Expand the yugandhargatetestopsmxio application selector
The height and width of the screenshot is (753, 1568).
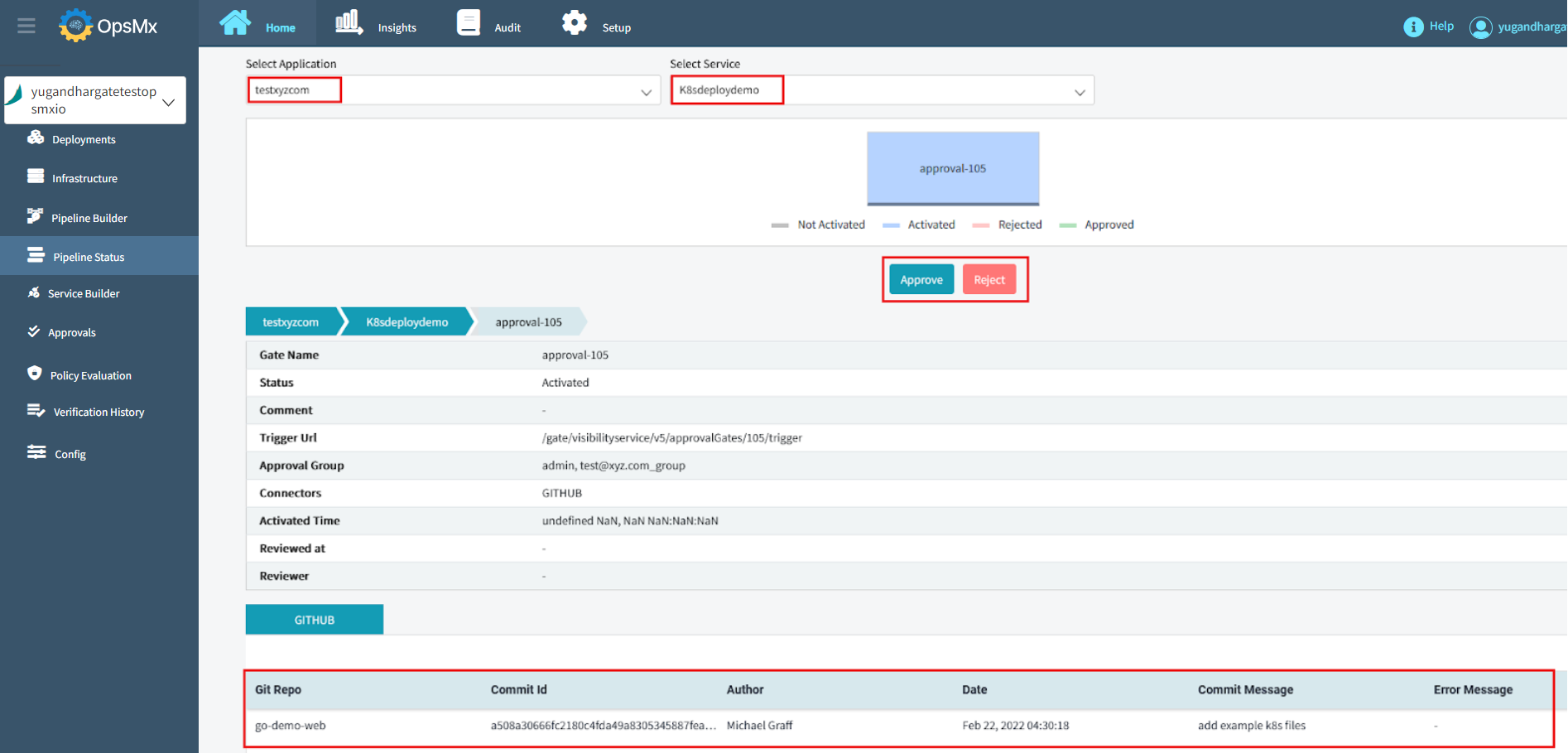(170, 99)
